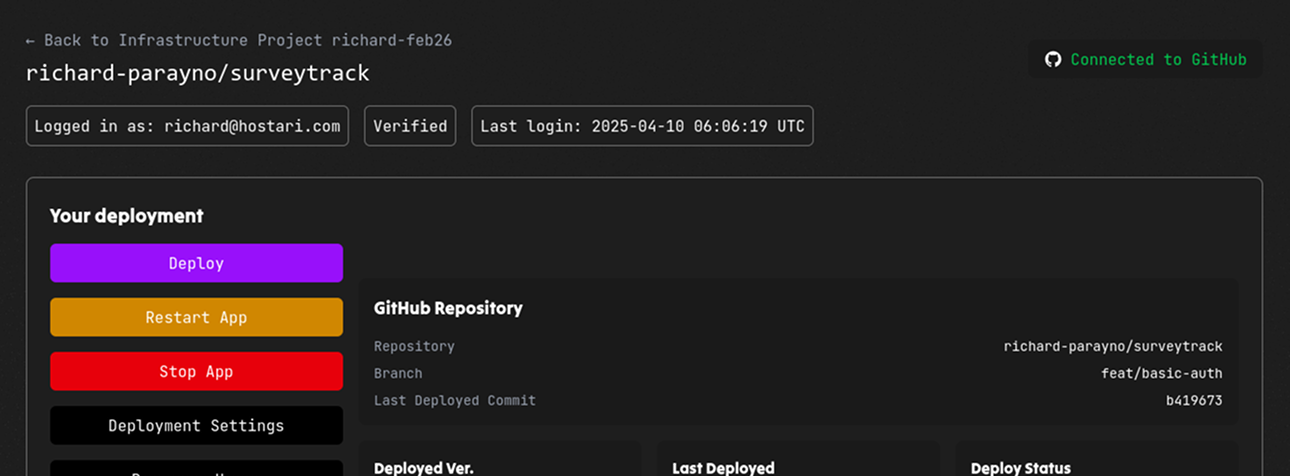Click the feat/basic-auth branch value
Image resolution: width=1290 pixels, height=476 pixels.
[x=1162, y=373]
